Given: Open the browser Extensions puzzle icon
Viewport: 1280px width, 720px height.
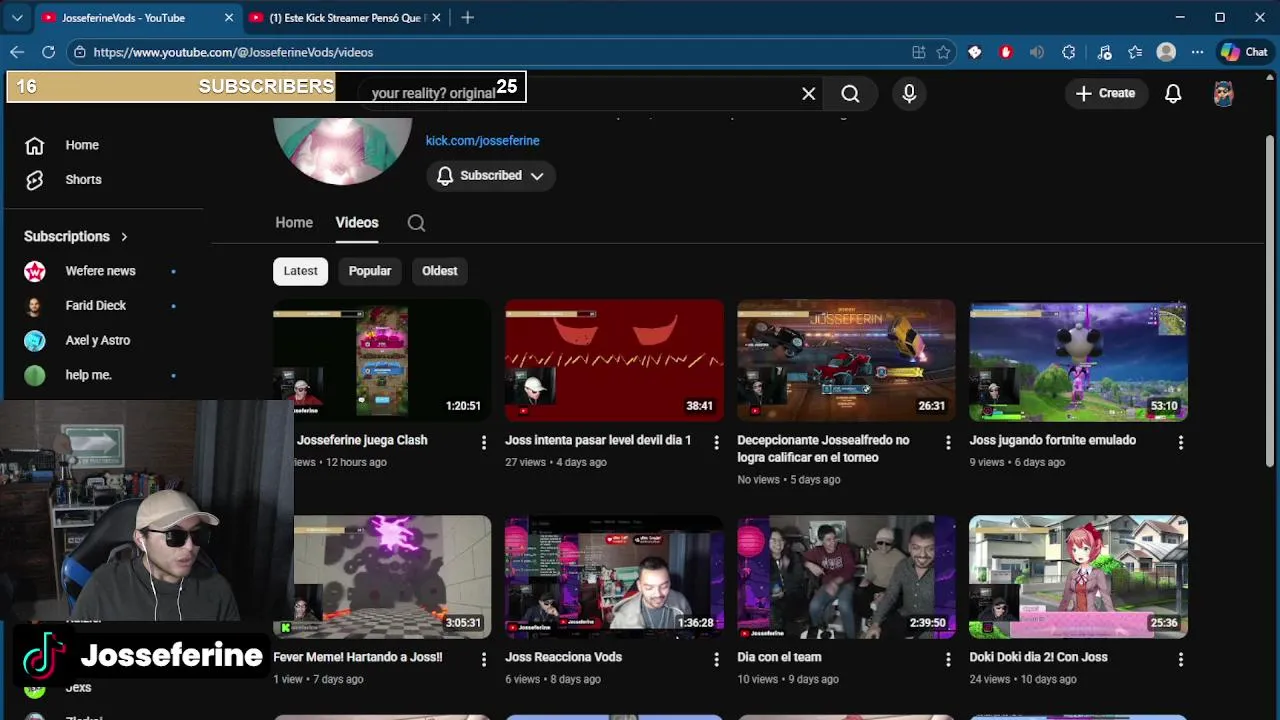Looking at the screenshot, I should (1068, 52).
